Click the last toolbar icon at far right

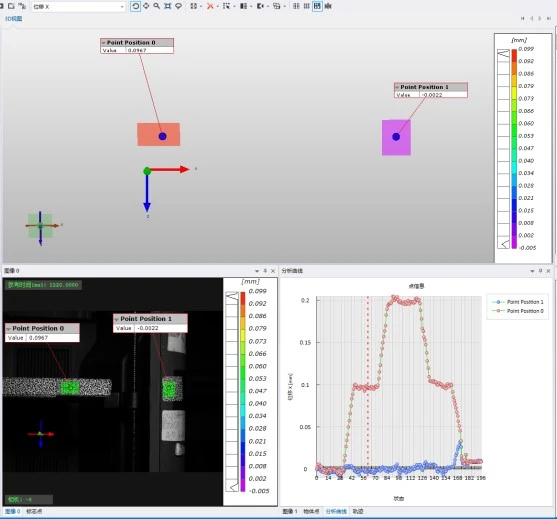pos(328,6)
